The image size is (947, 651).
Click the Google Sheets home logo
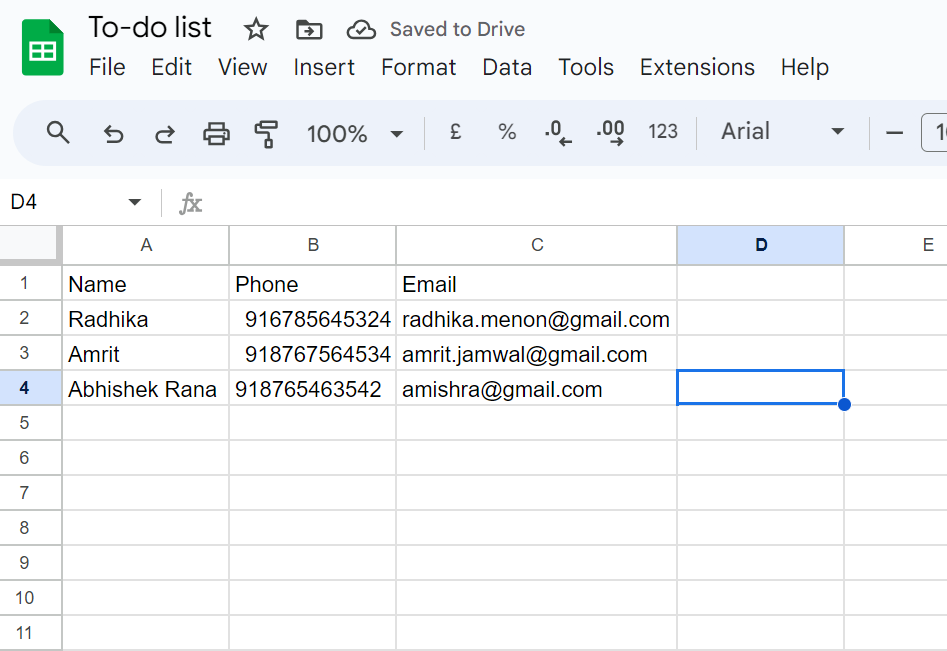tap(43, 48)
